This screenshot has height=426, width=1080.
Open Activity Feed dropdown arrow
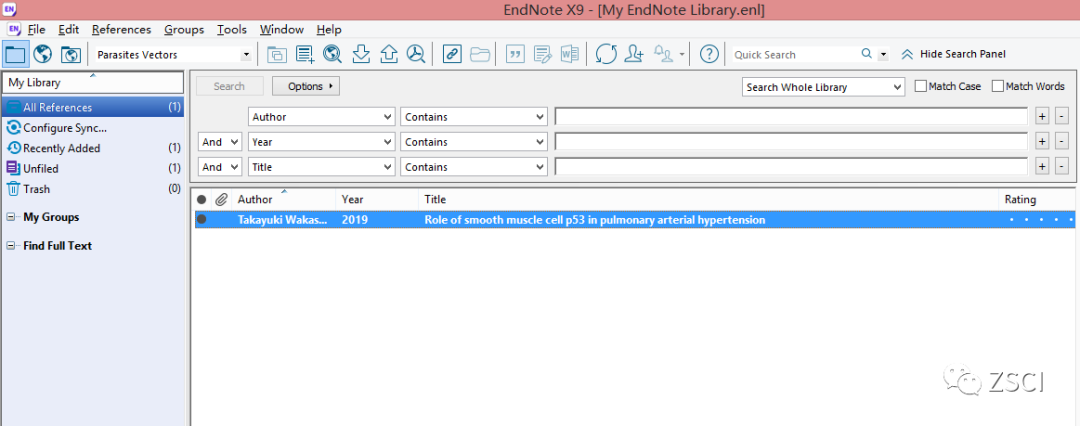[682, 54]
